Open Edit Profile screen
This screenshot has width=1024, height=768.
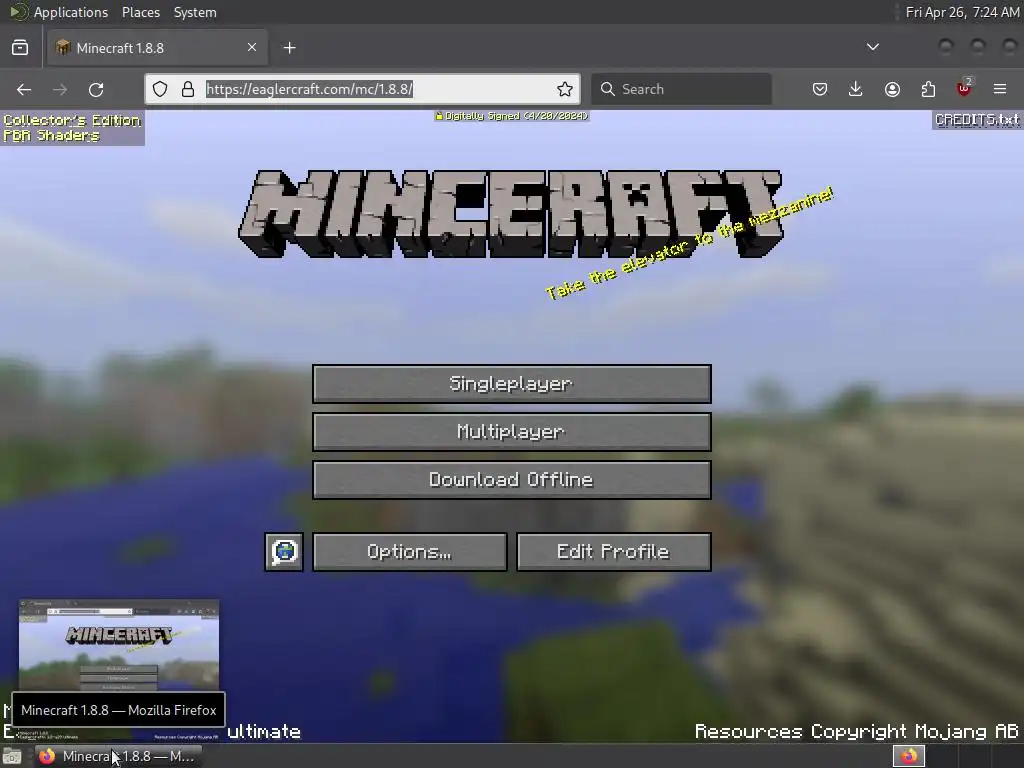pos(614,552)
